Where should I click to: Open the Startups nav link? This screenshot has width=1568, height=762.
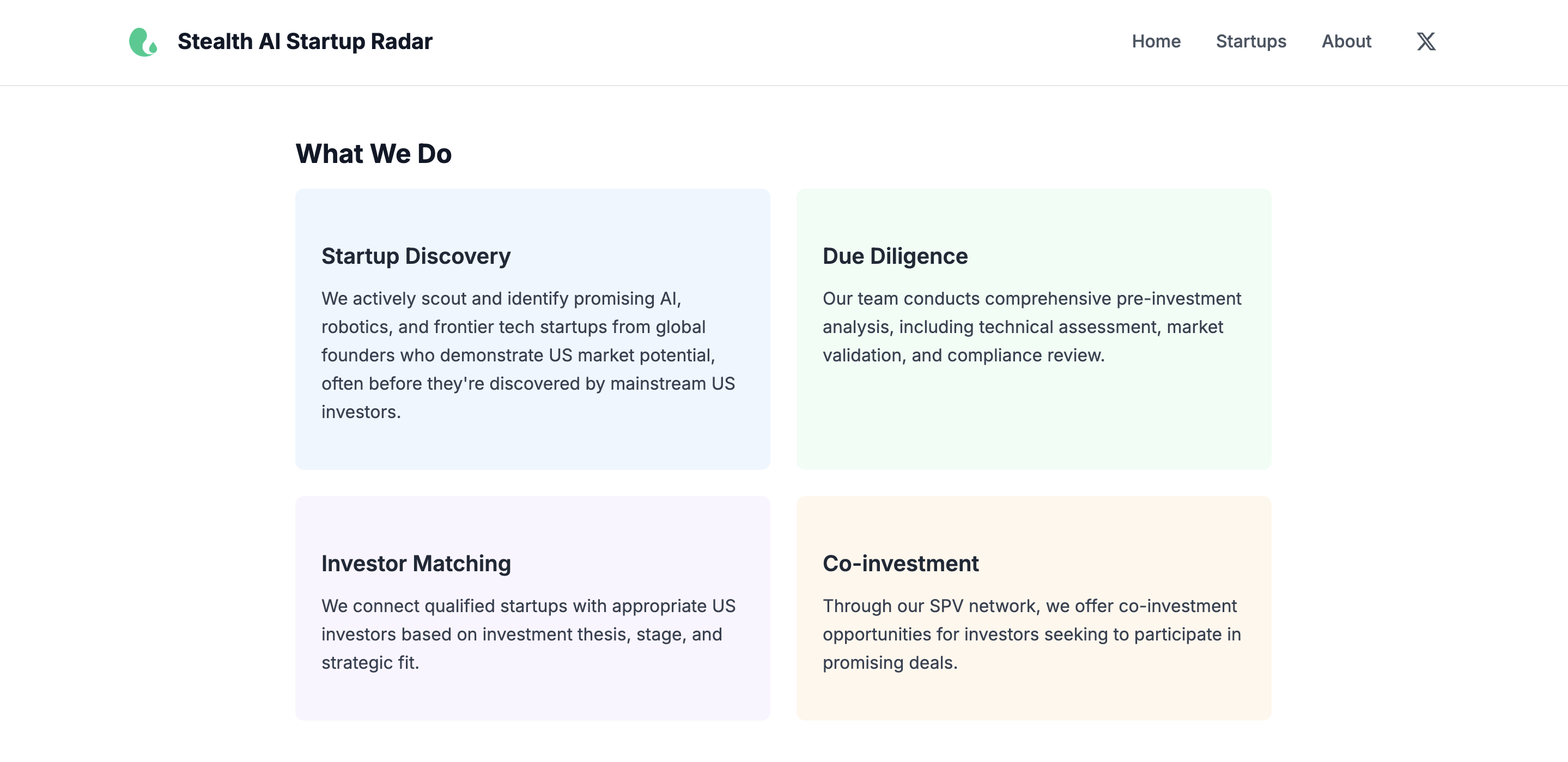click(x=1251, y=41)
